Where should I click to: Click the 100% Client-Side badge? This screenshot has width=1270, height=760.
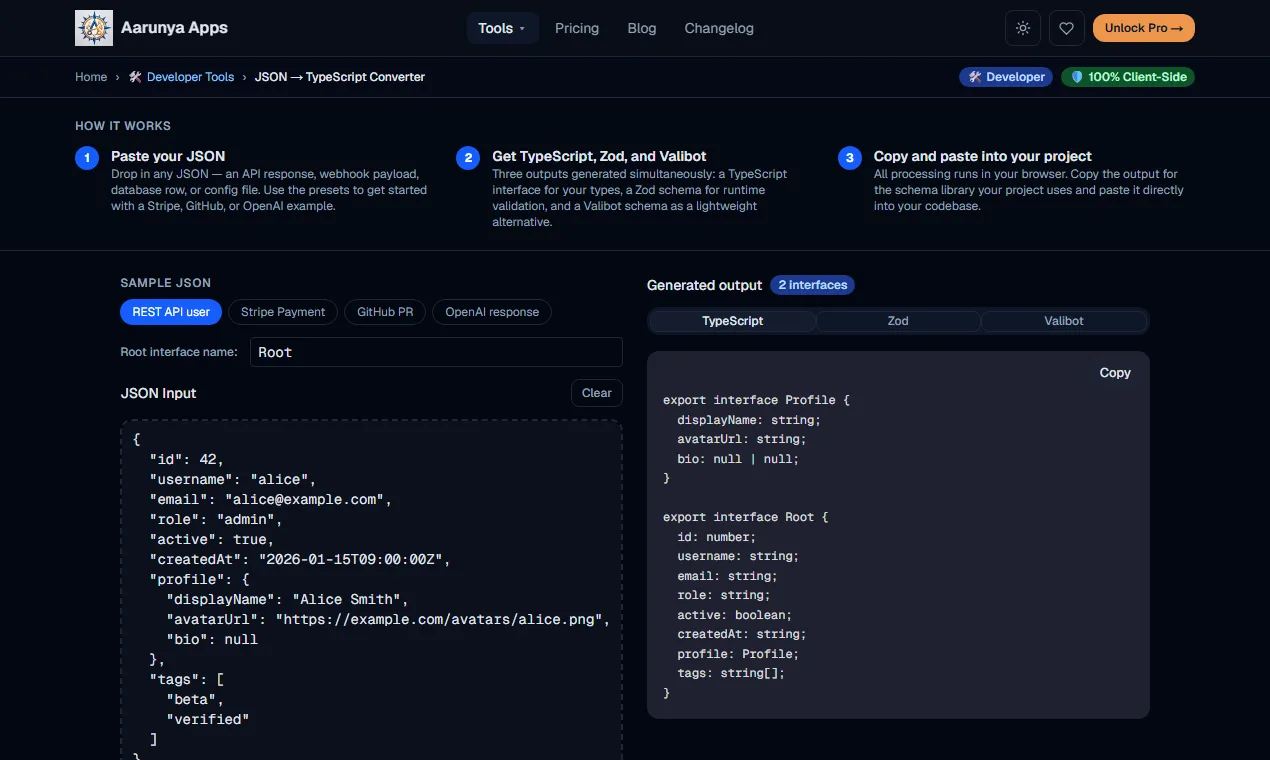1128,77
